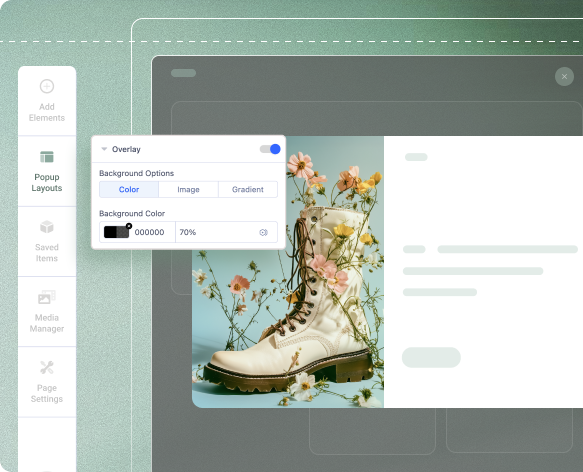Click the rounded placeholder button in the popup
Screen dimensions: 583x472
pos(431,357)
